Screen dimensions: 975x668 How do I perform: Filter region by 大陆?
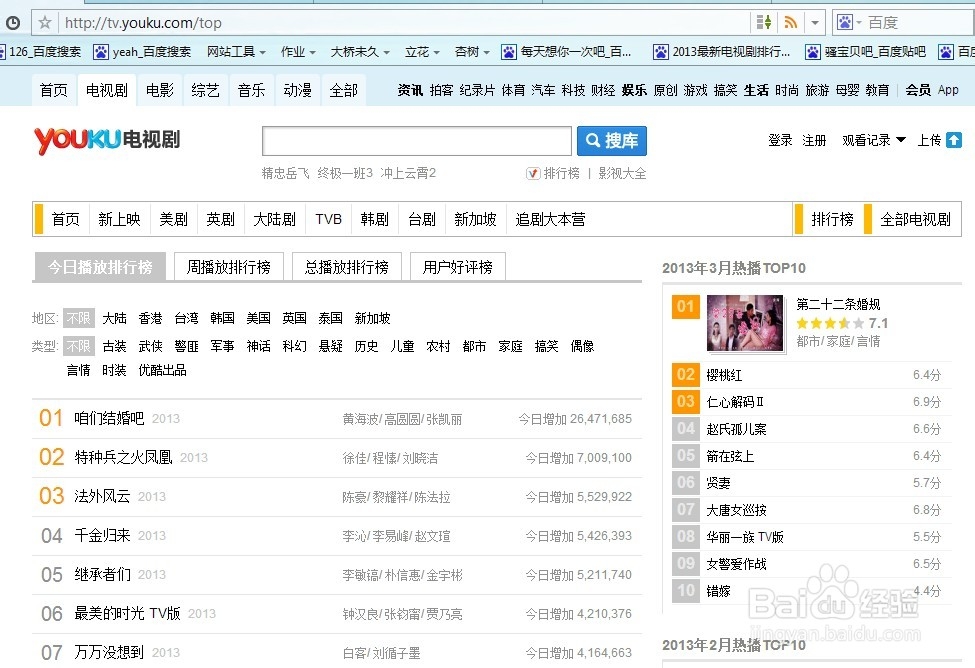(114, 318)
